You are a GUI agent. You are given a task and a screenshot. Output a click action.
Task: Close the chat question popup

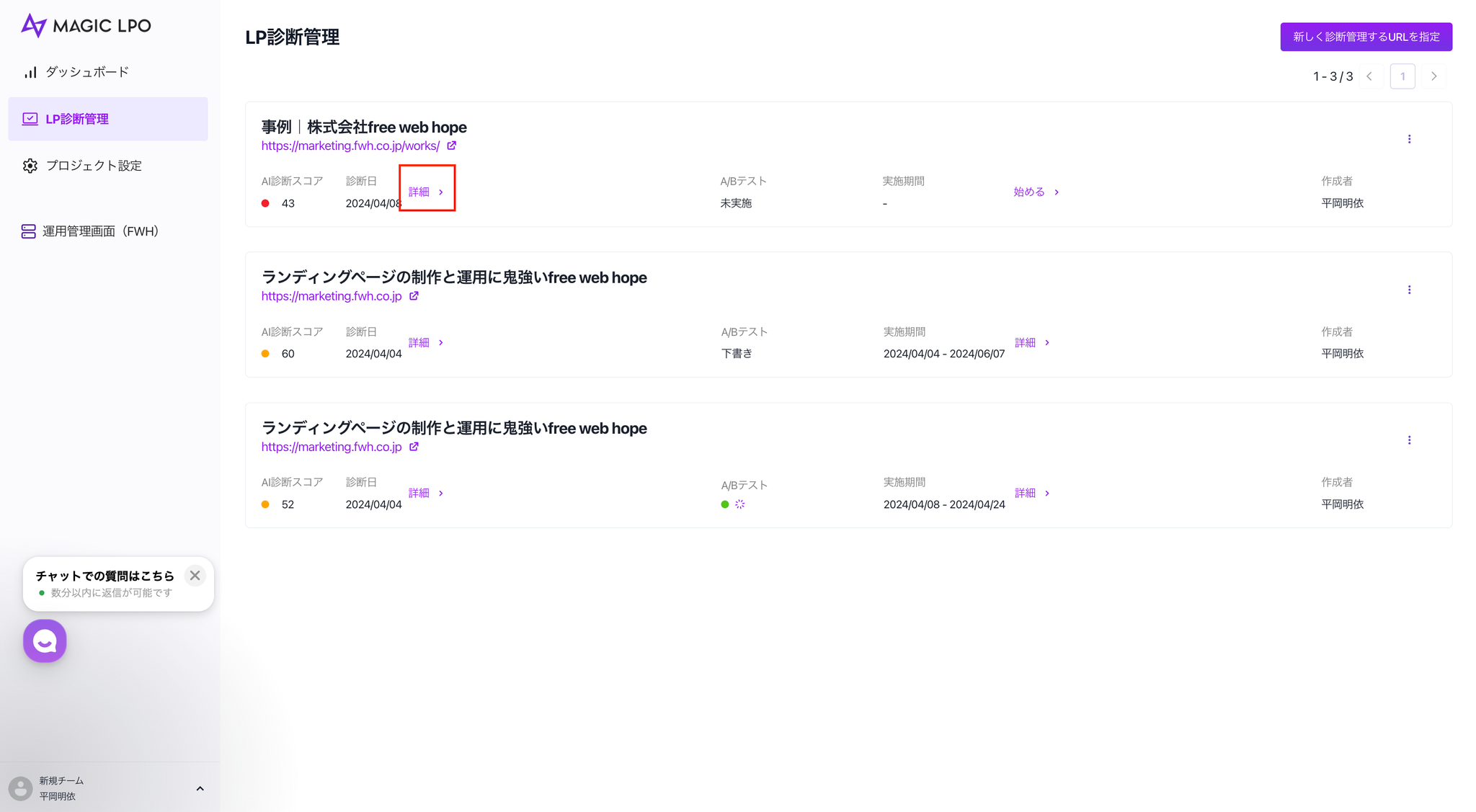pos(195,576)
